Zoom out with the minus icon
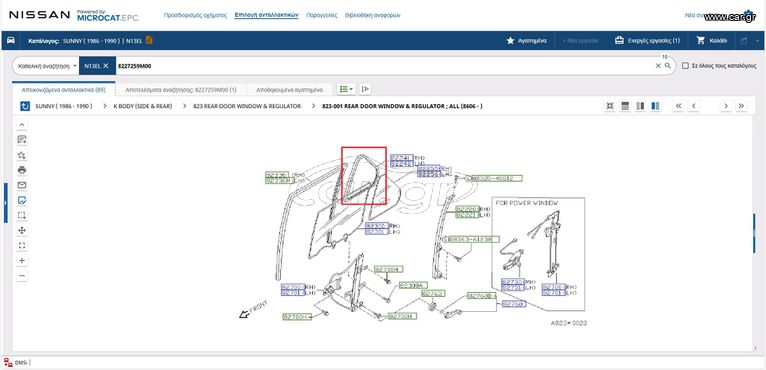The height and width of the screenshot is (370, 766). pos(21,276)
